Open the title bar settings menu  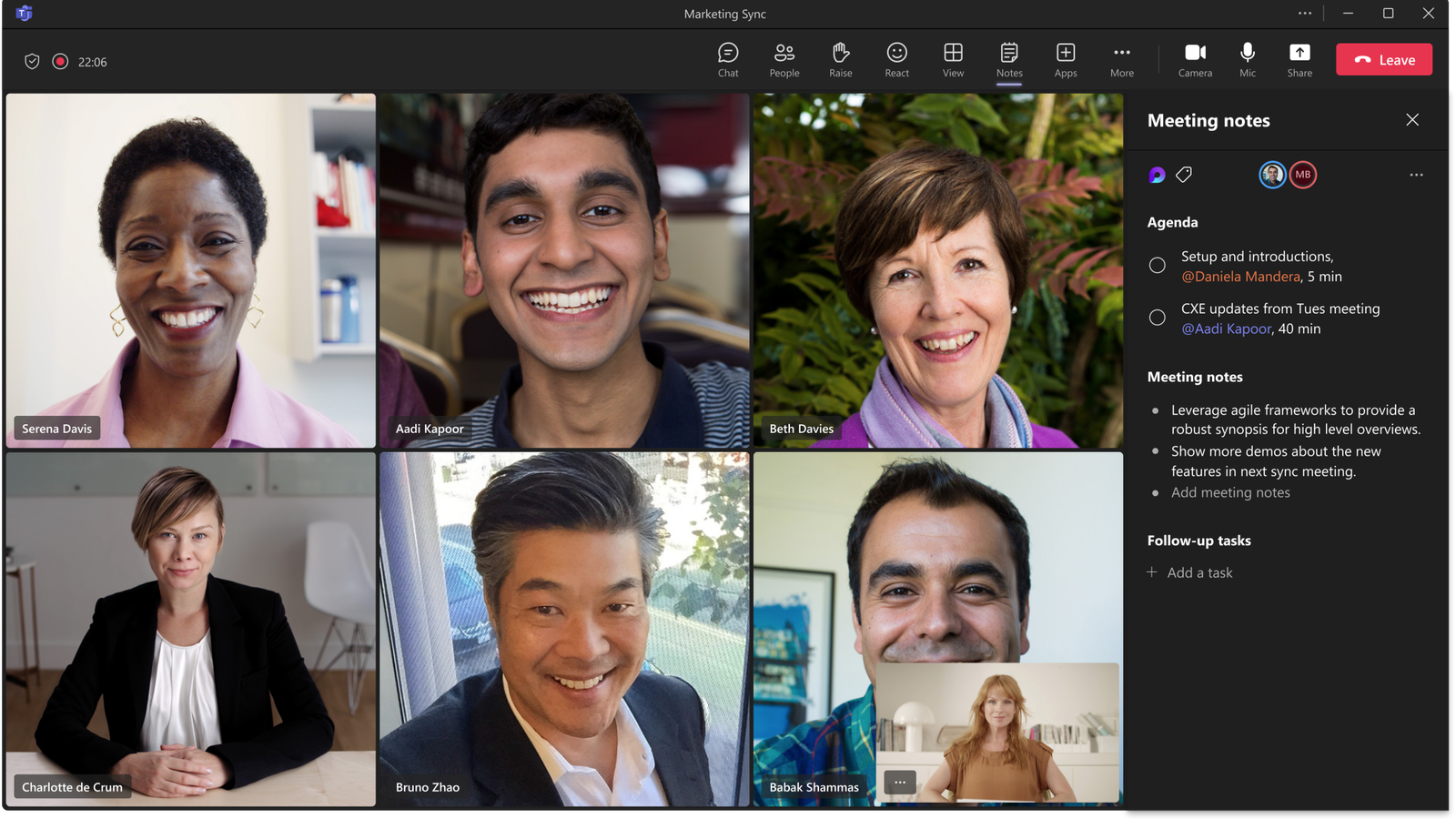point(1304,14)
